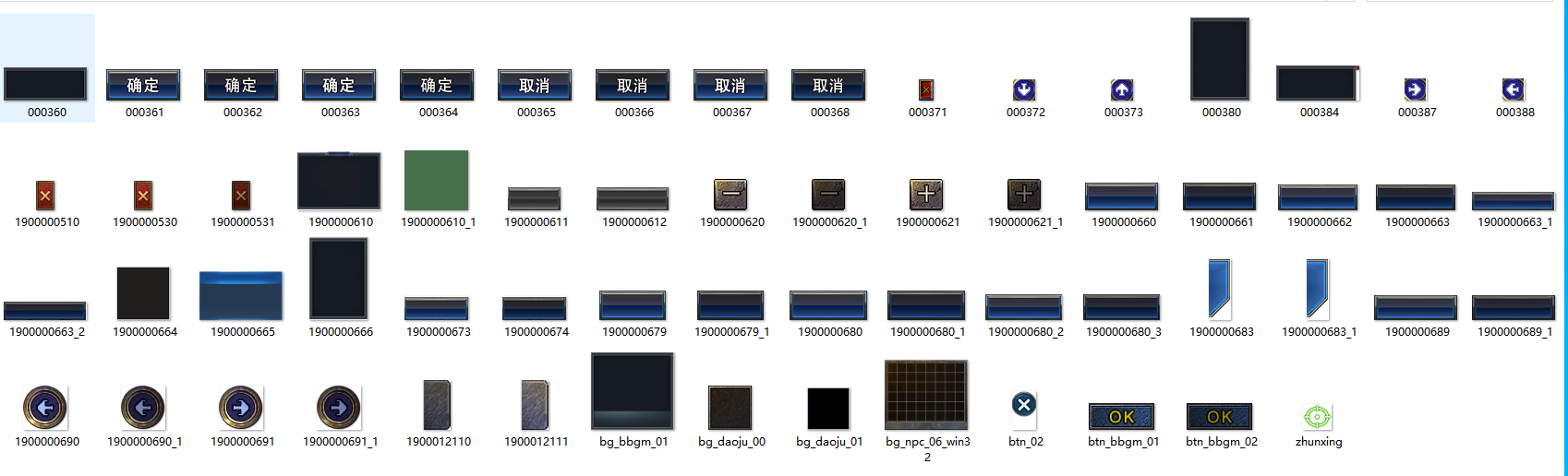The image size is (1568, 476).
Task: Select the 1900000663_1 thin blue bar
Action: coord(1514,201)
